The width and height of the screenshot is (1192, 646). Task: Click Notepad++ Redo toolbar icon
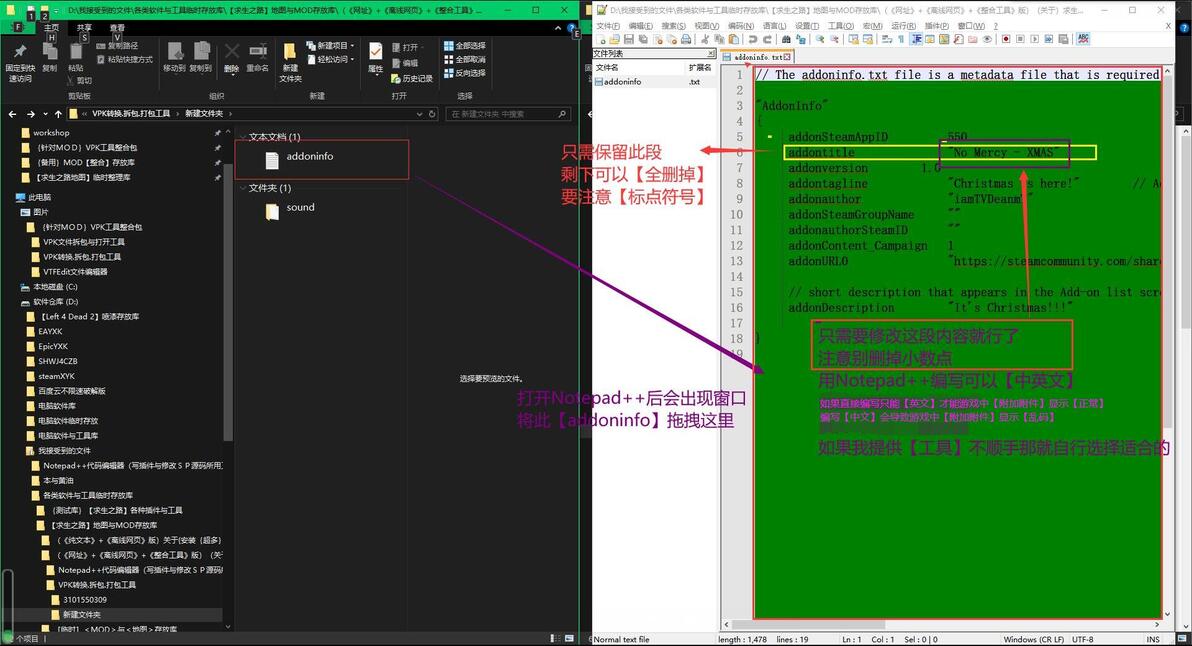pyautogui.click(x=767, y=40)
